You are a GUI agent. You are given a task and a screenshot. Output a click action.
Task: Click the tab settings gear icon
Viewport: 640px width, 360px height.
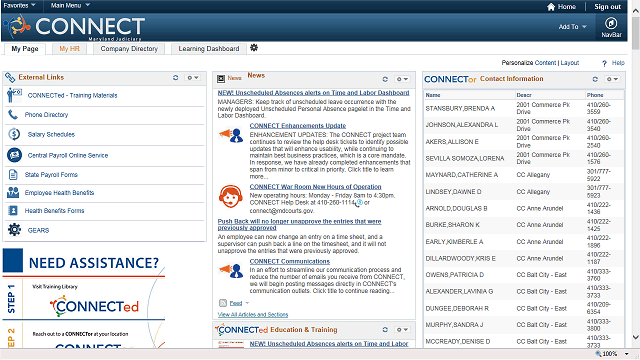pos(254,48)
